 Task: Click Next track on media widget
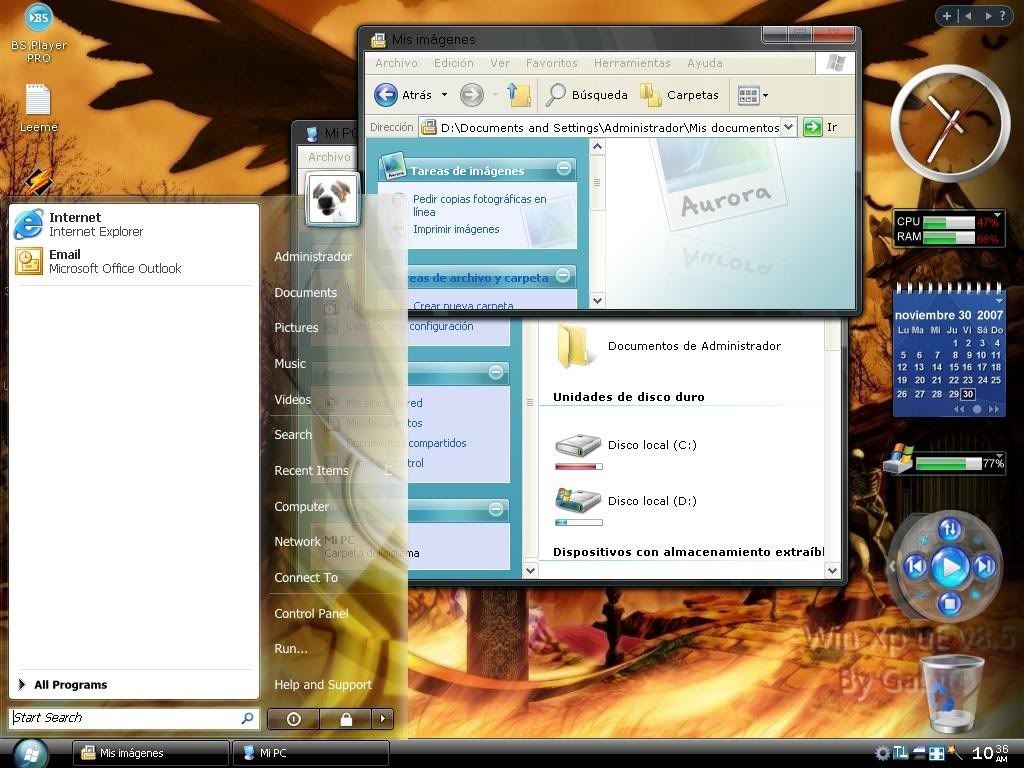coord(984,566)
